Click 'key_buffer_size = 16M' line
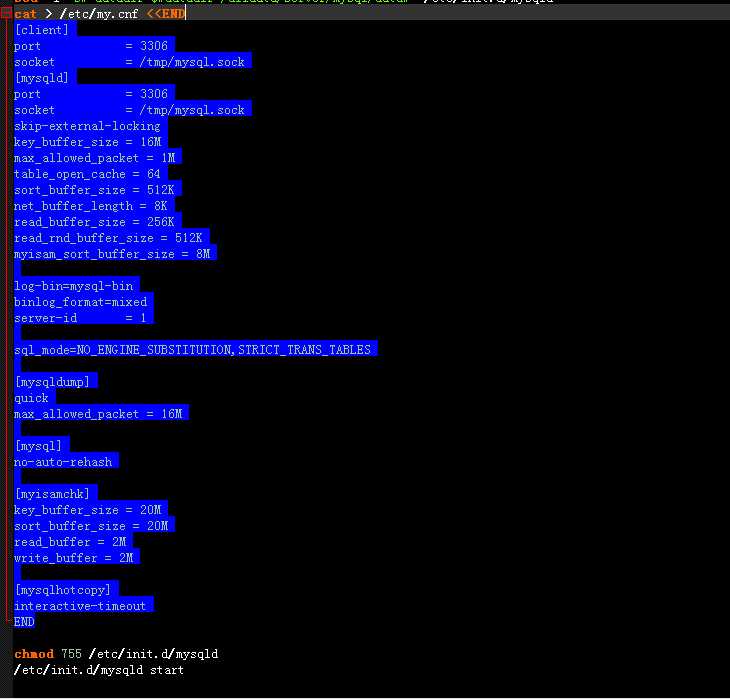Image resolution: width=730 pixels, height=700 pixels. coord(88,142)
